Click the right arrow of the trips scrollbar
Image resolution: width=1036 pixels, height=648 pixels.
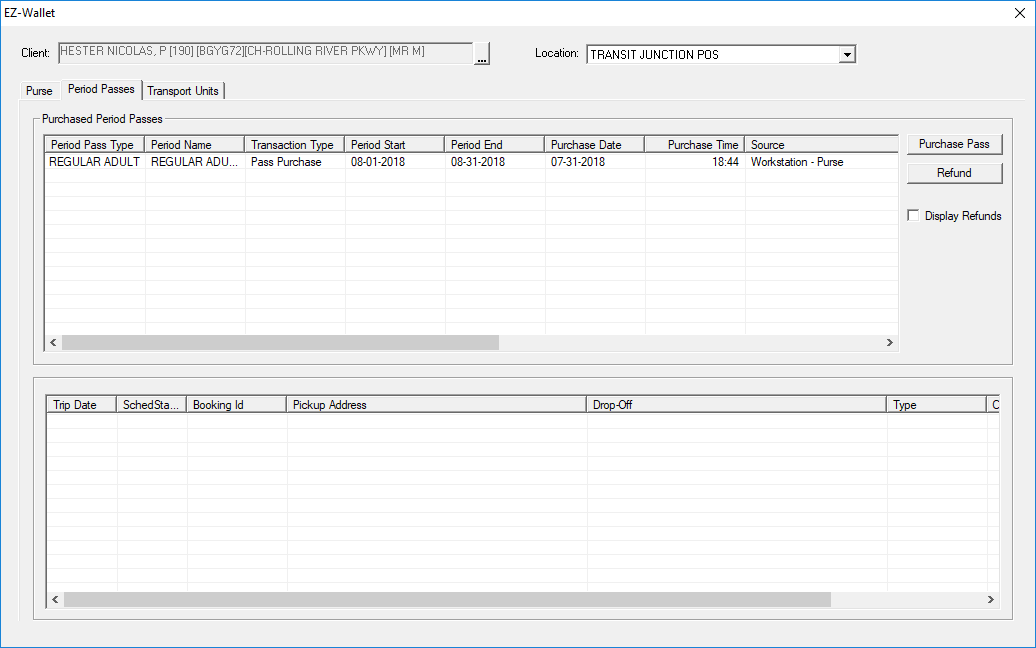[991, 599]
